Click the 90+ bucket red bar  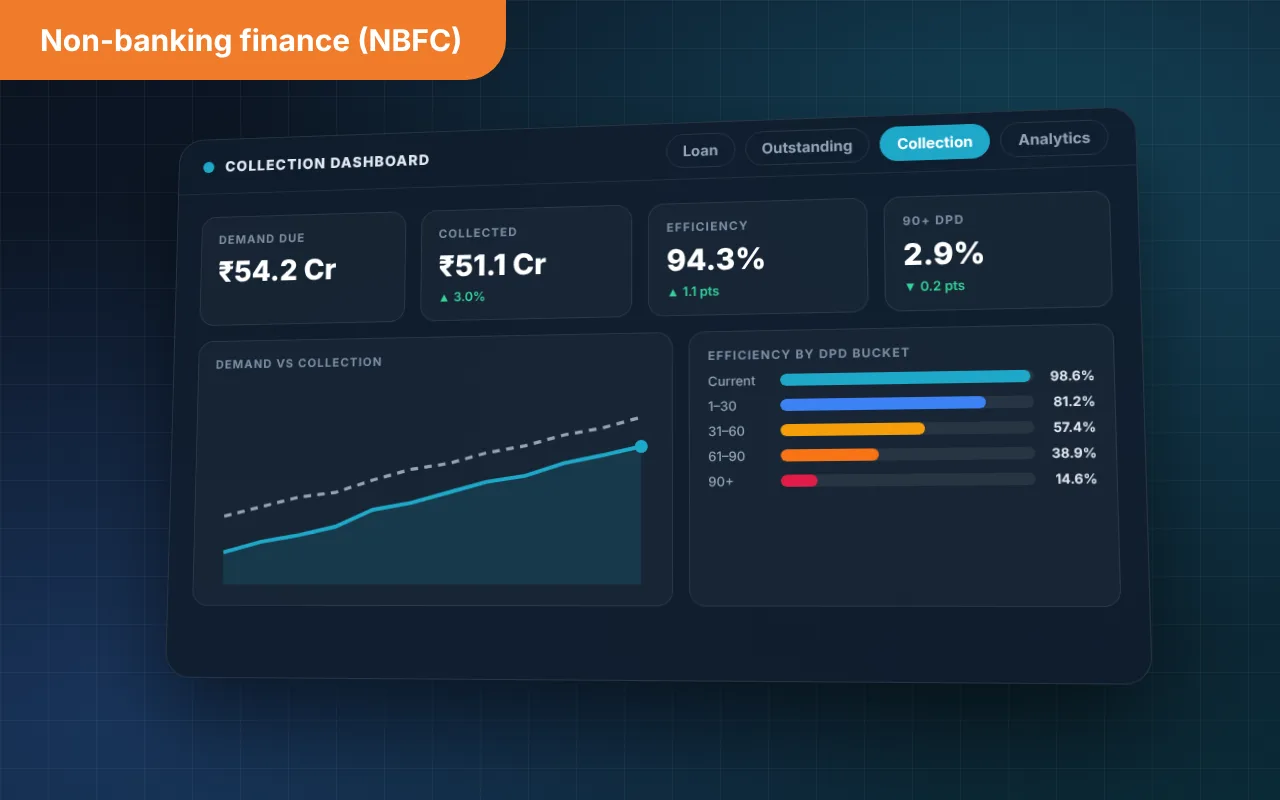pos(799,481)
